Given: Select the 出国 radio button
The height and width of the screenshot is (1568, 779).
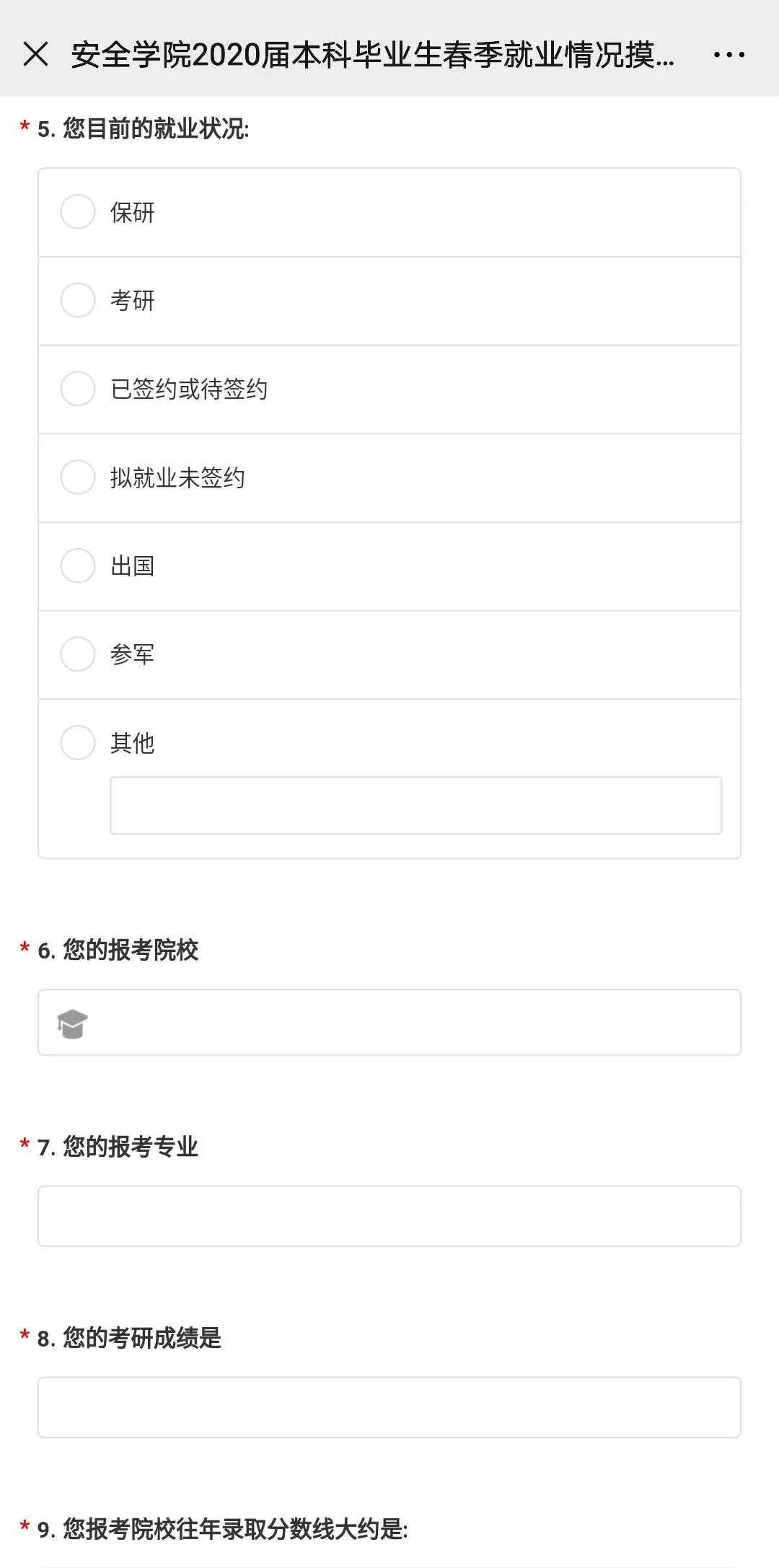Looking at the screenshot, I should coord(78,565).
